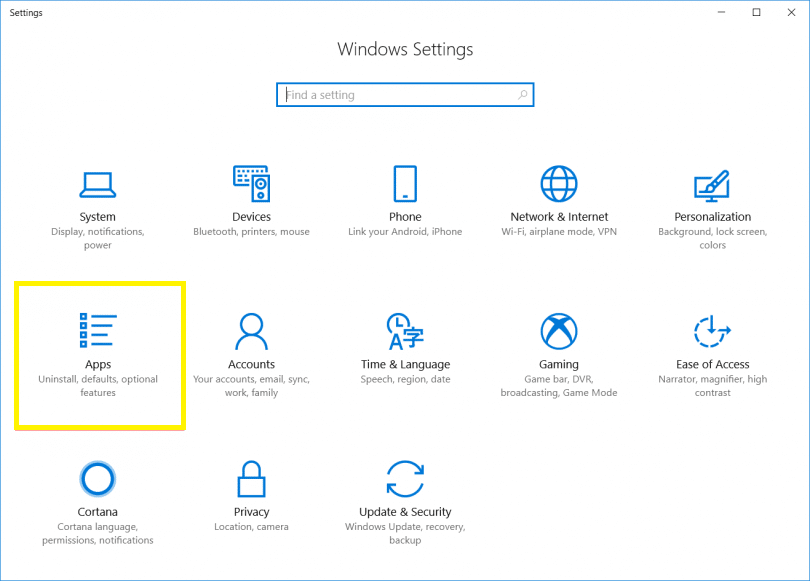Open the Update & Security arrows icon
Screen dimensions: 810x581
coord(405,479)
